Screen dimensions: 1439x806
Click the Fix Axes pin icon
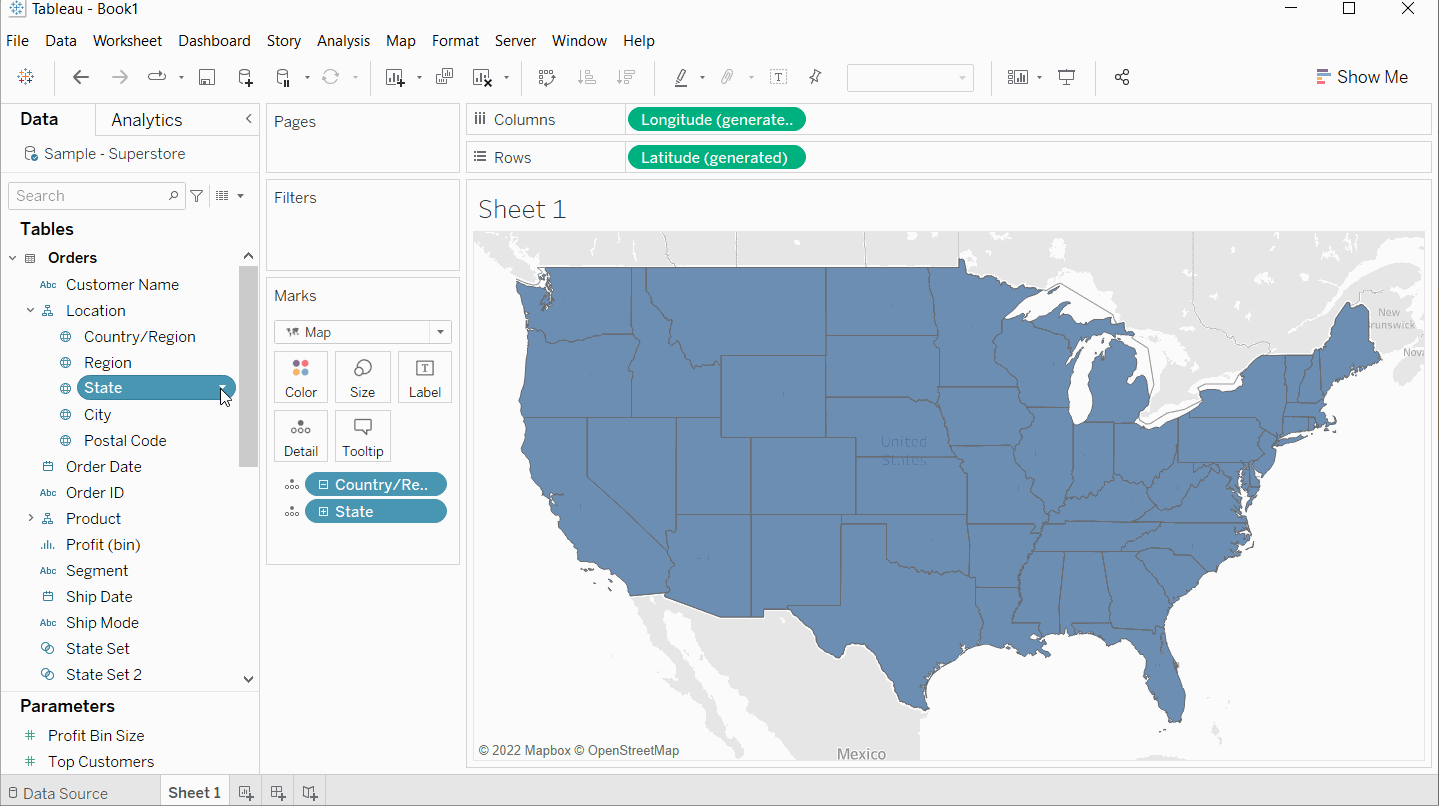(815, 77)
